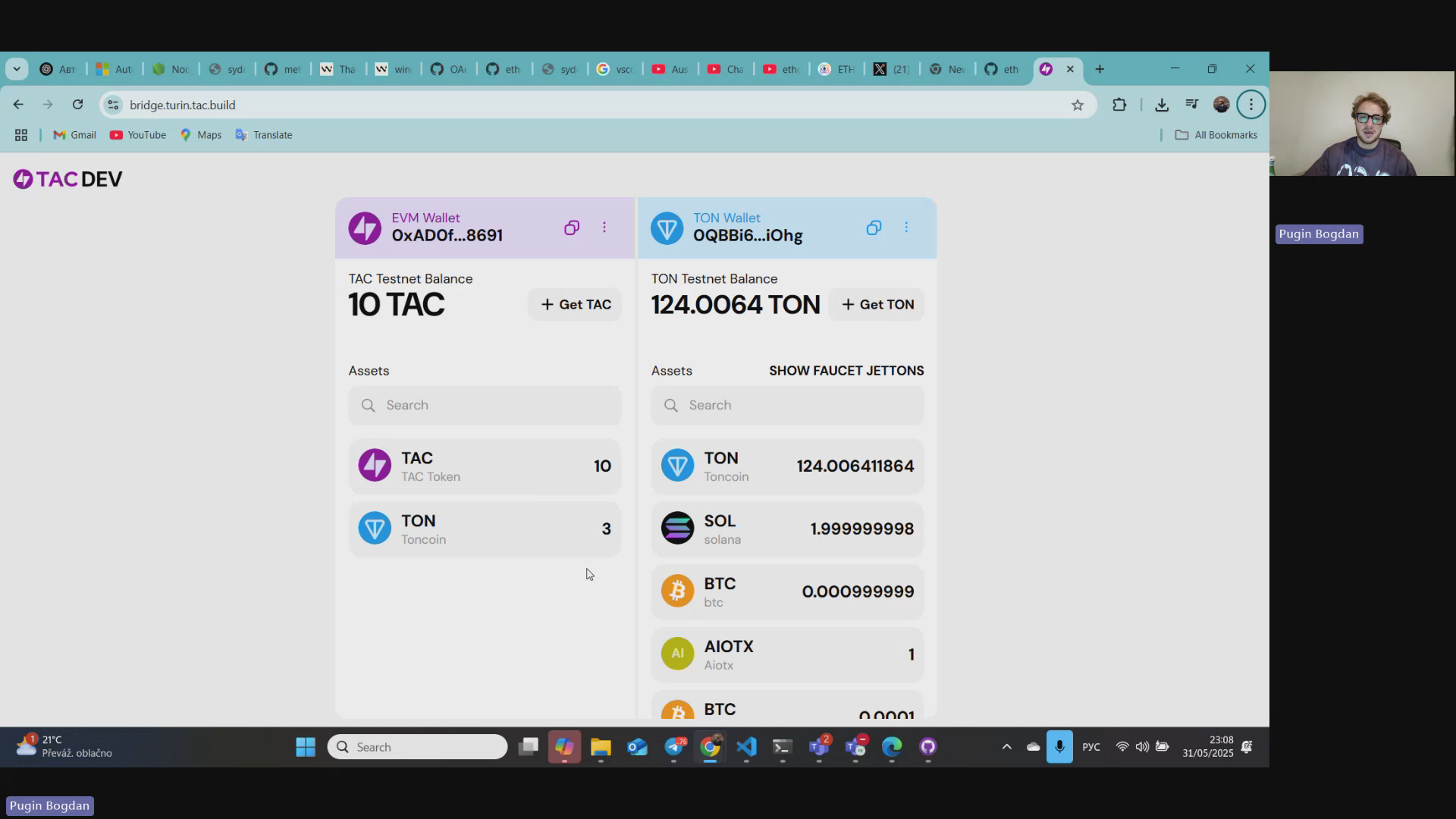
Task: Reload the bridge page
Action: pos(77,105)
